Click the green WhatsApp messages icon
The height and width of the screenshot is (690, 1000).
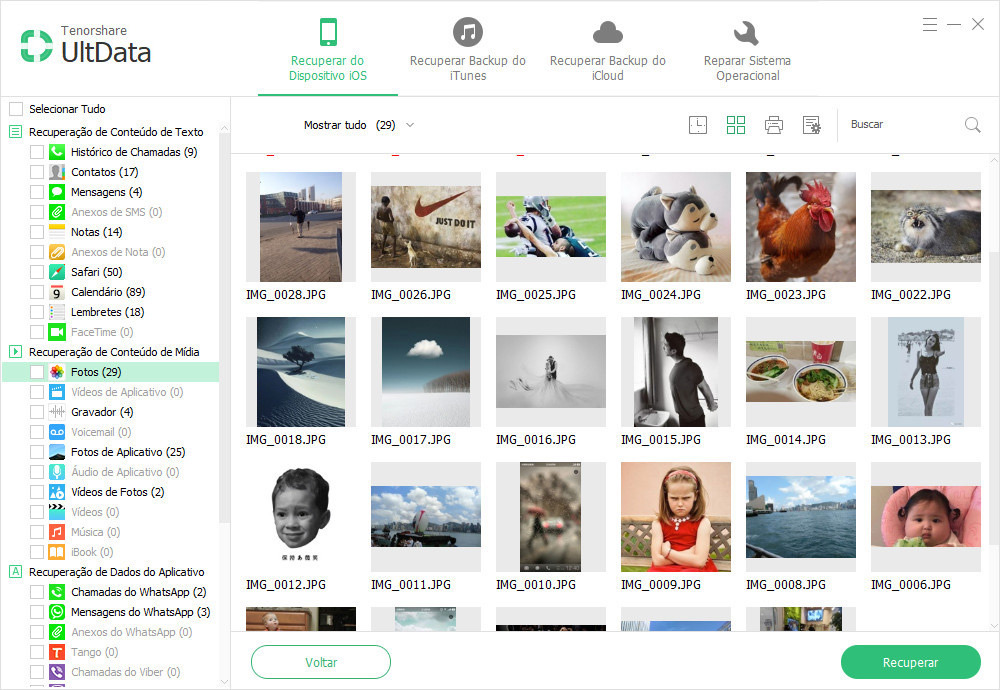(x=57, y=612)
